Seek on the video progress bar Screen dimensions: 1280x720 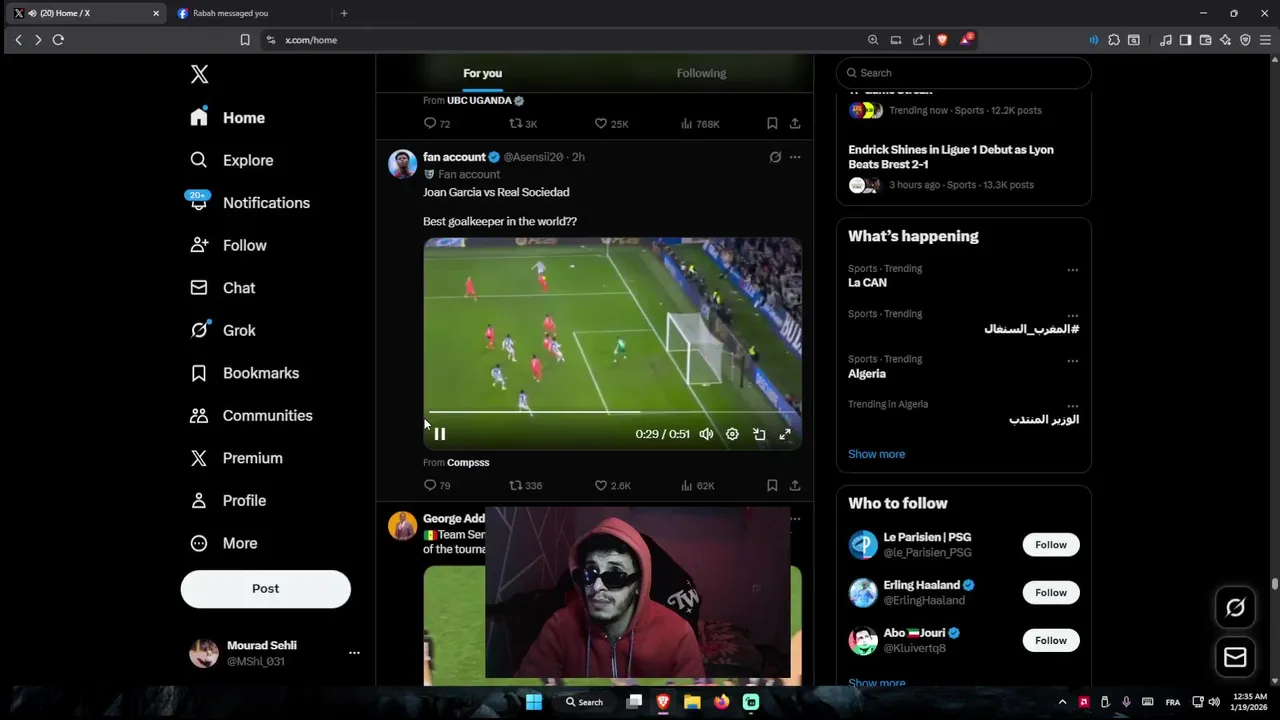click(612, 411)
